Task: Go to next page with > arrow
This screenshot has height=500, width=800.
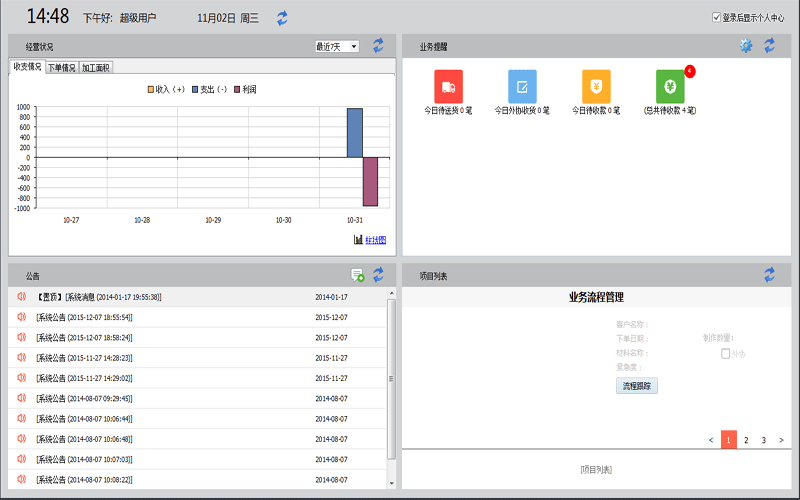Action: (x=781, y=440)
